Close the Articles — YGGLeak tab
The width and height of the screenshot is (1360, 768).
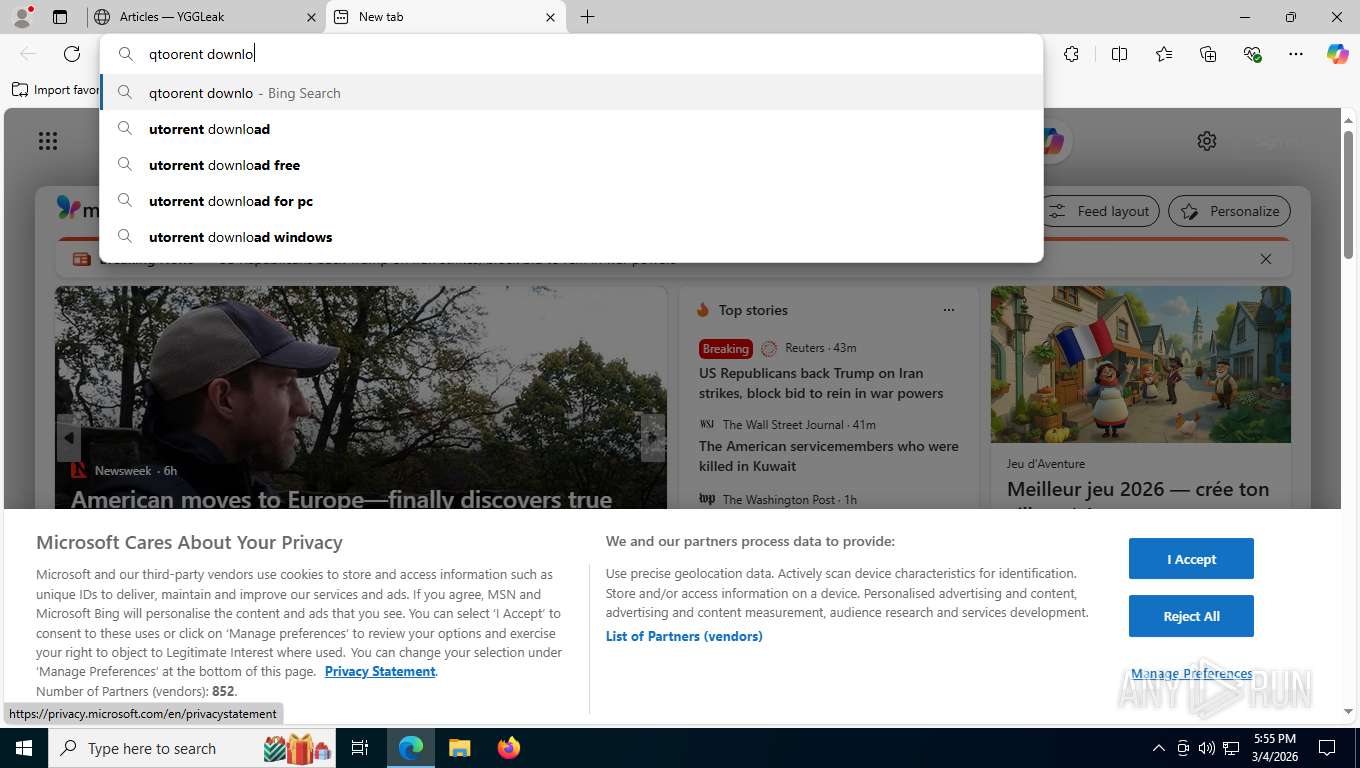pyautogui.click(x=311, y=17)
